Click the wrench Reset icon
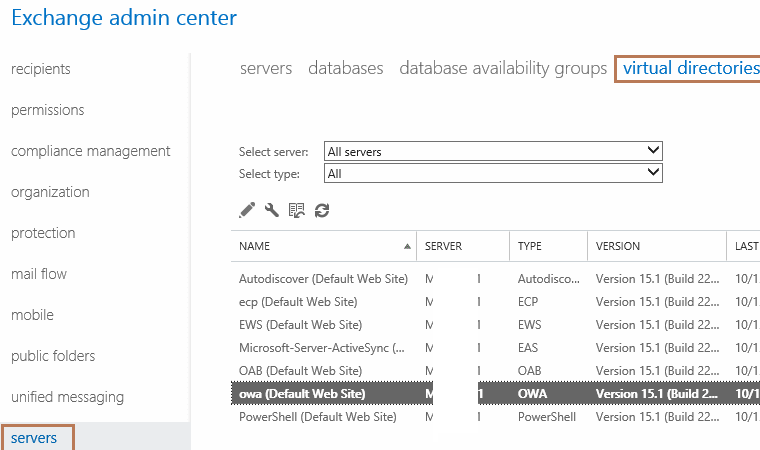Viewport: 760px width, 450px height. [272, 210]
